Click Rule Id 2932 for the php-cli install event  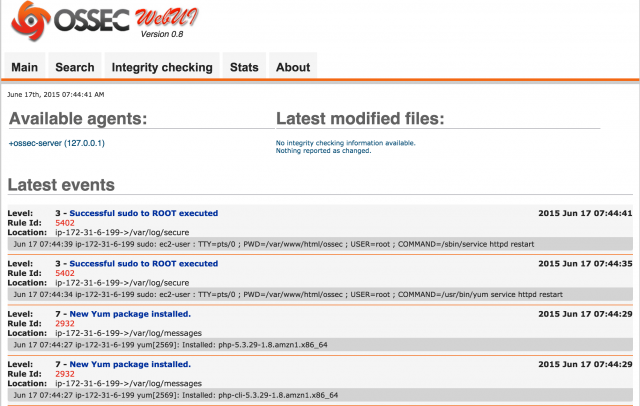(65, 374)
